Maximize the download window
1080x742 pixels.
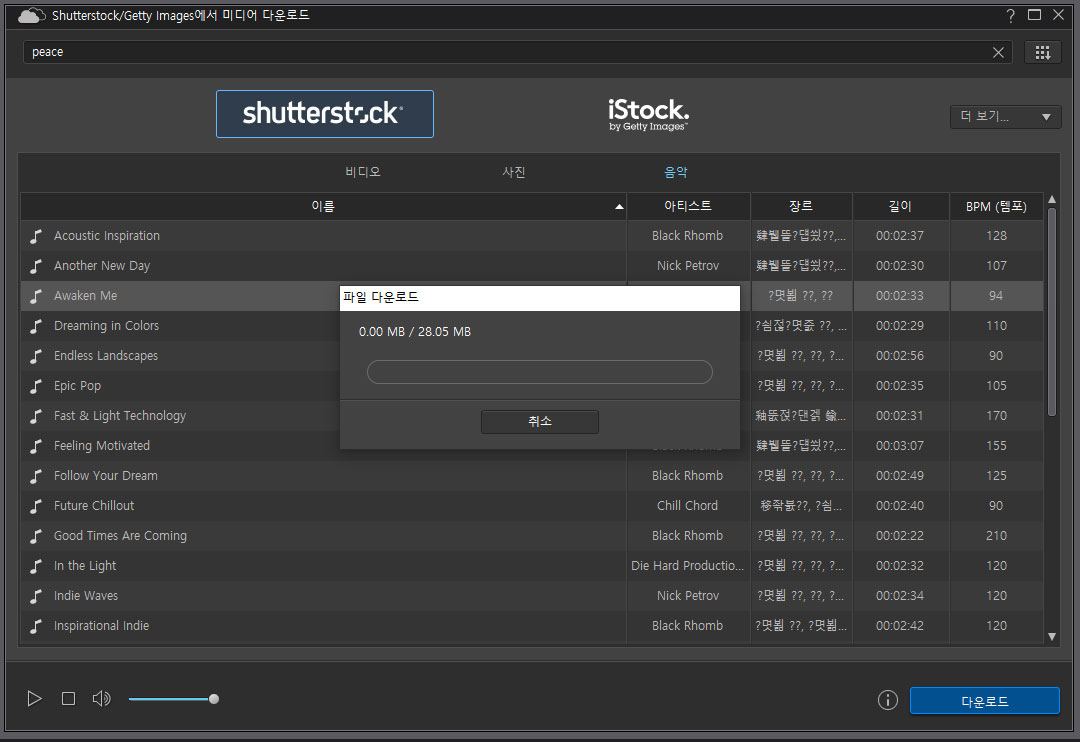click(1035, 14)
